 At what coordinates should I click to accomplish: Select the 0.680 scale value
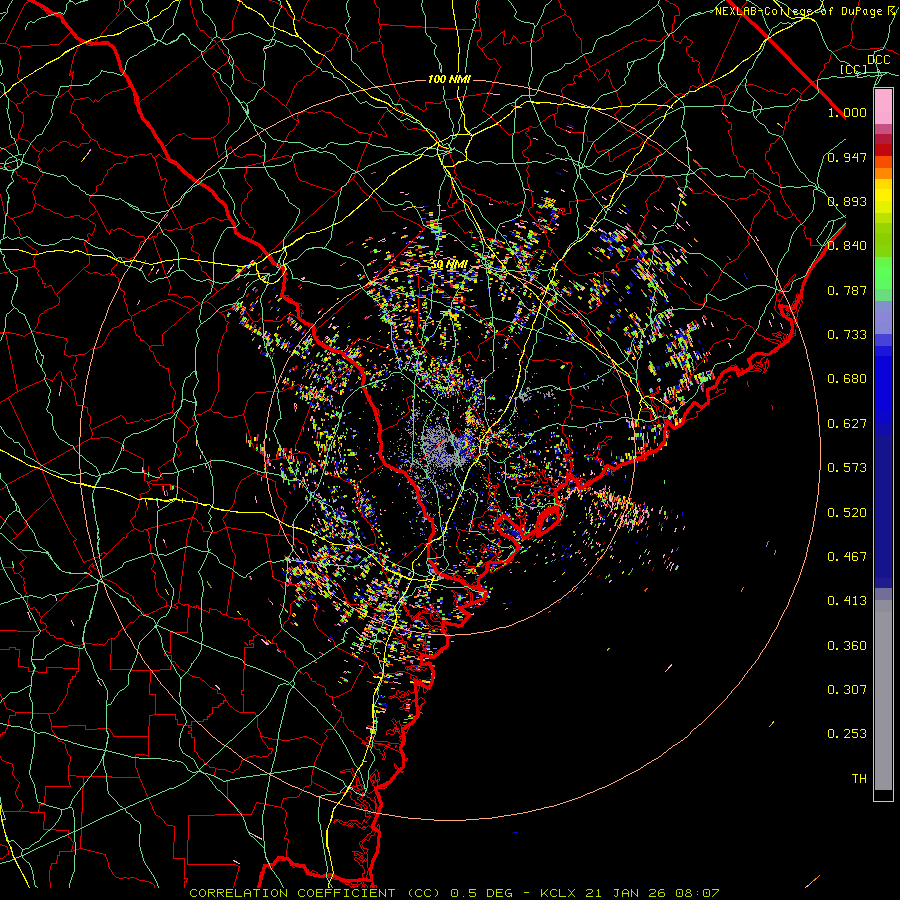[x=847, y=379]
